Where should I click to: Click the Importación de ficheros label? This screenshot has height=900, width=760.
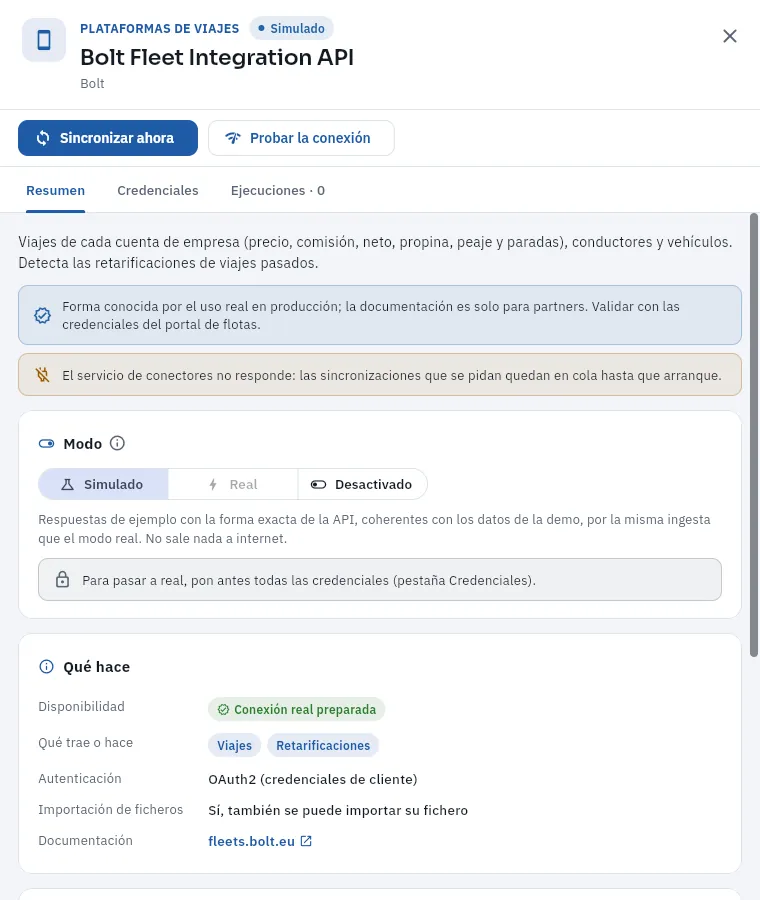coord(111,810)
